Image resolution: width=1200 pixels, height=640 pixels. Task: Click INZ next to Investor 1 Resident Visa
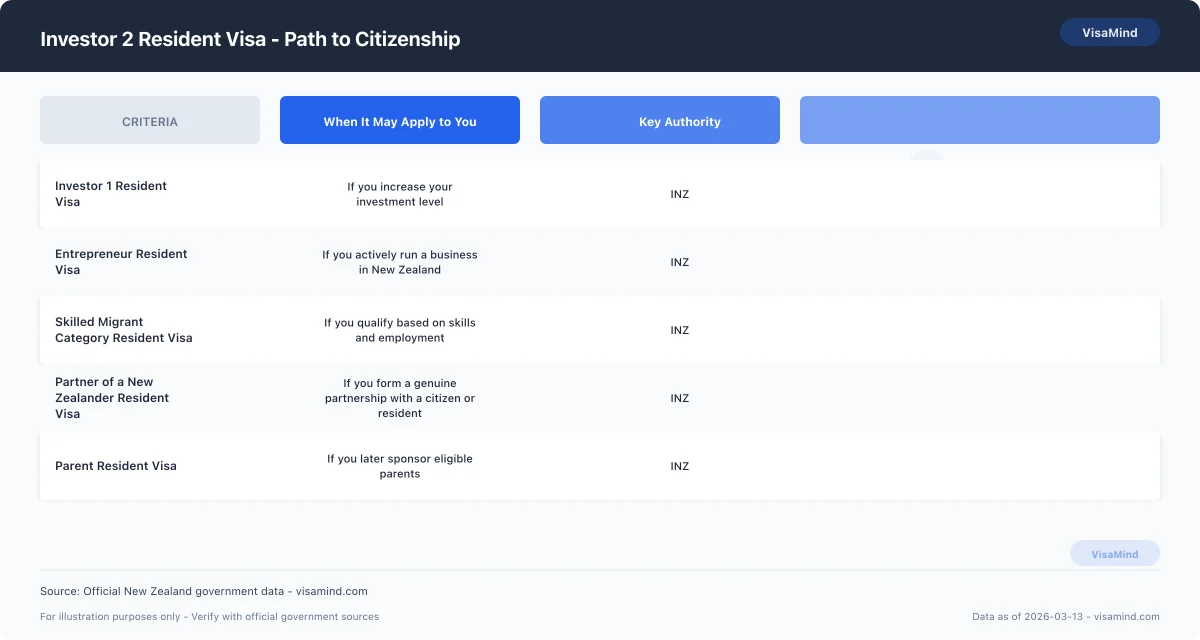680,194
